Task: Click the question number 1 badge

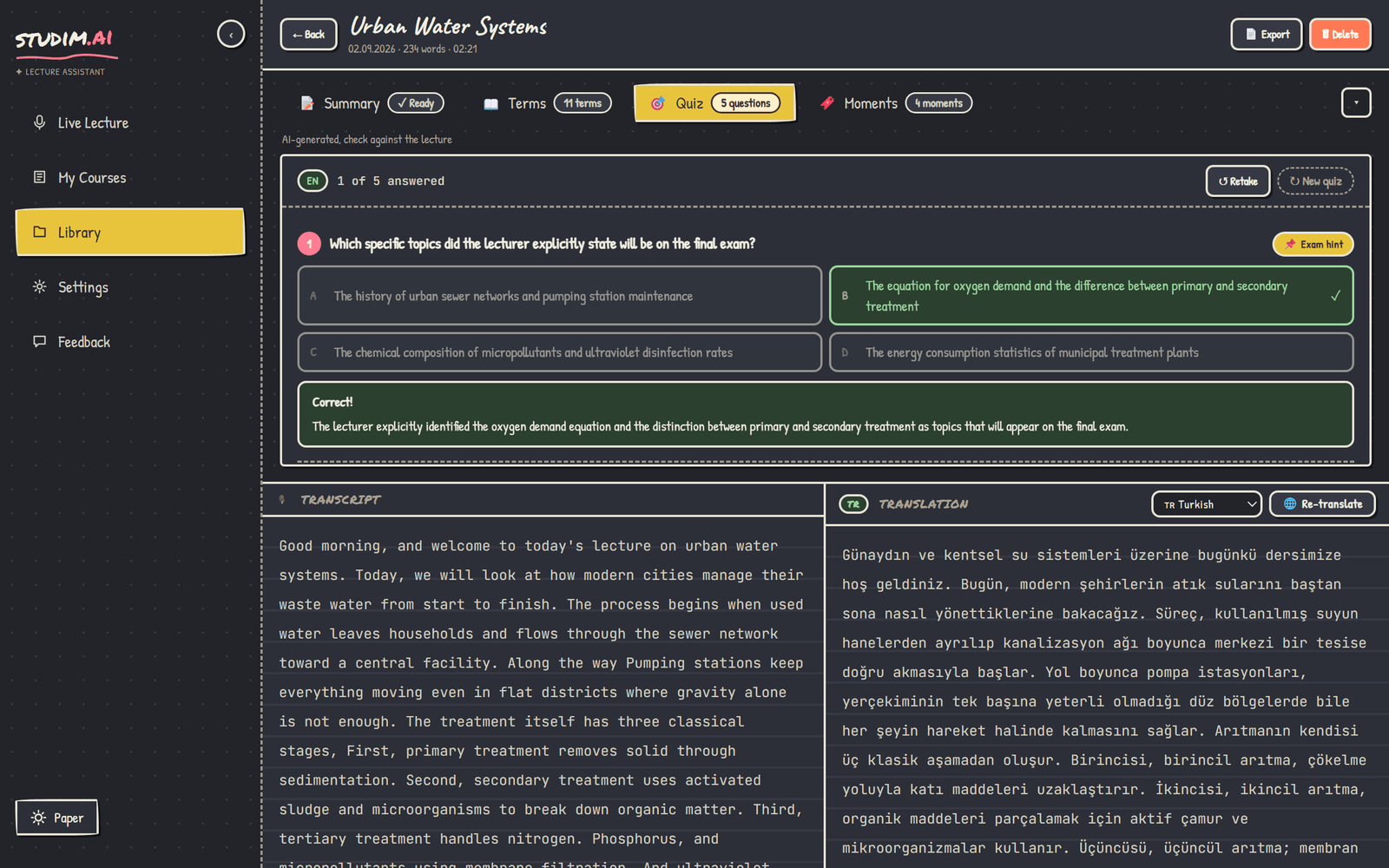Action: [x=309, y=244]
